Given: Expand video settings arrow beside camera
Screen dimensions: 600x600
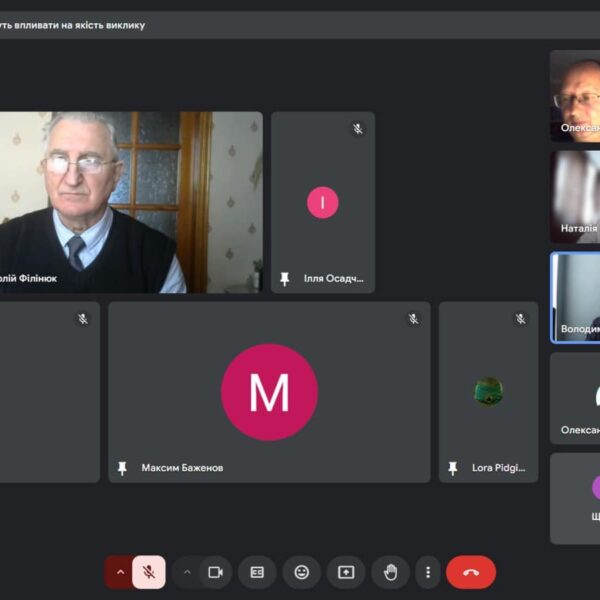Looking at the screenshot, I should [186, 572].
